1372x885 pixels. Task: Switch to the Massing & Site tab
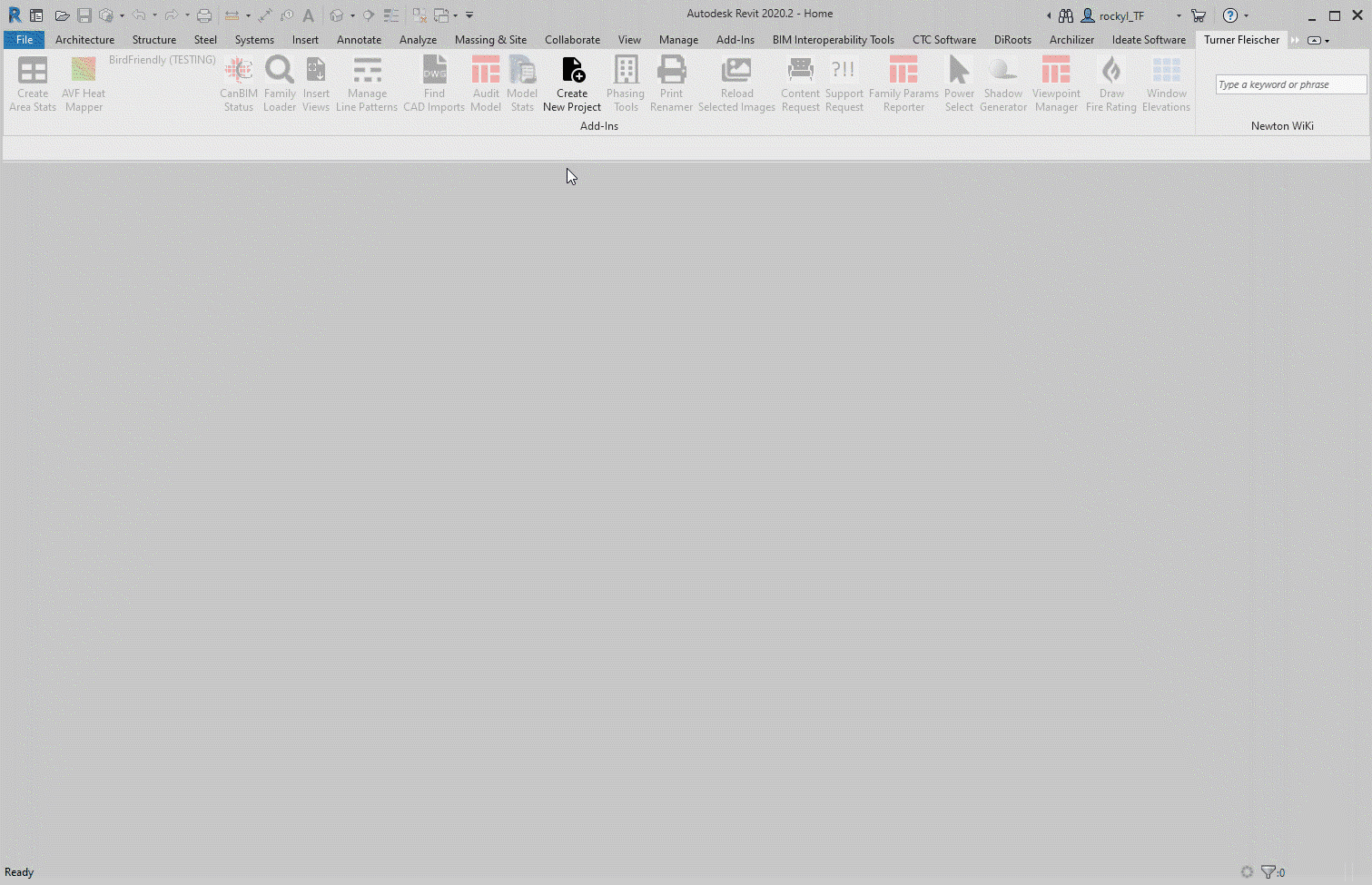tap(490, 40)
